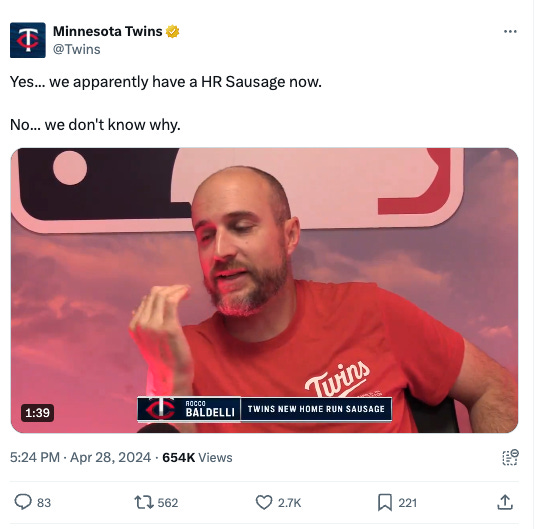Click the 1:39 video duration badge

pyautogui.click(x=37, y=413)
